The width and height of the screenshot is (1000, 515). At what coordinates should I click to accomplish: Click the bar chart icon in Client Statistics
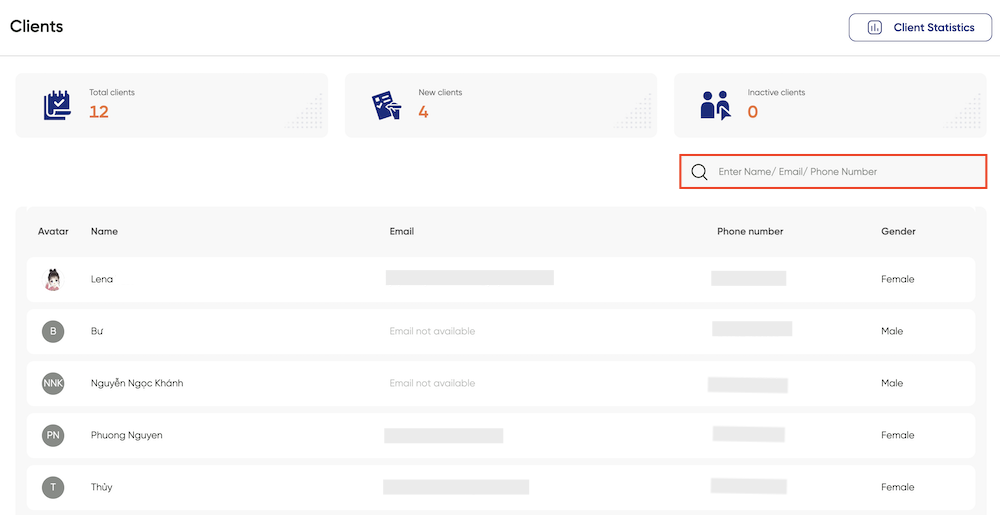(874, 27)
